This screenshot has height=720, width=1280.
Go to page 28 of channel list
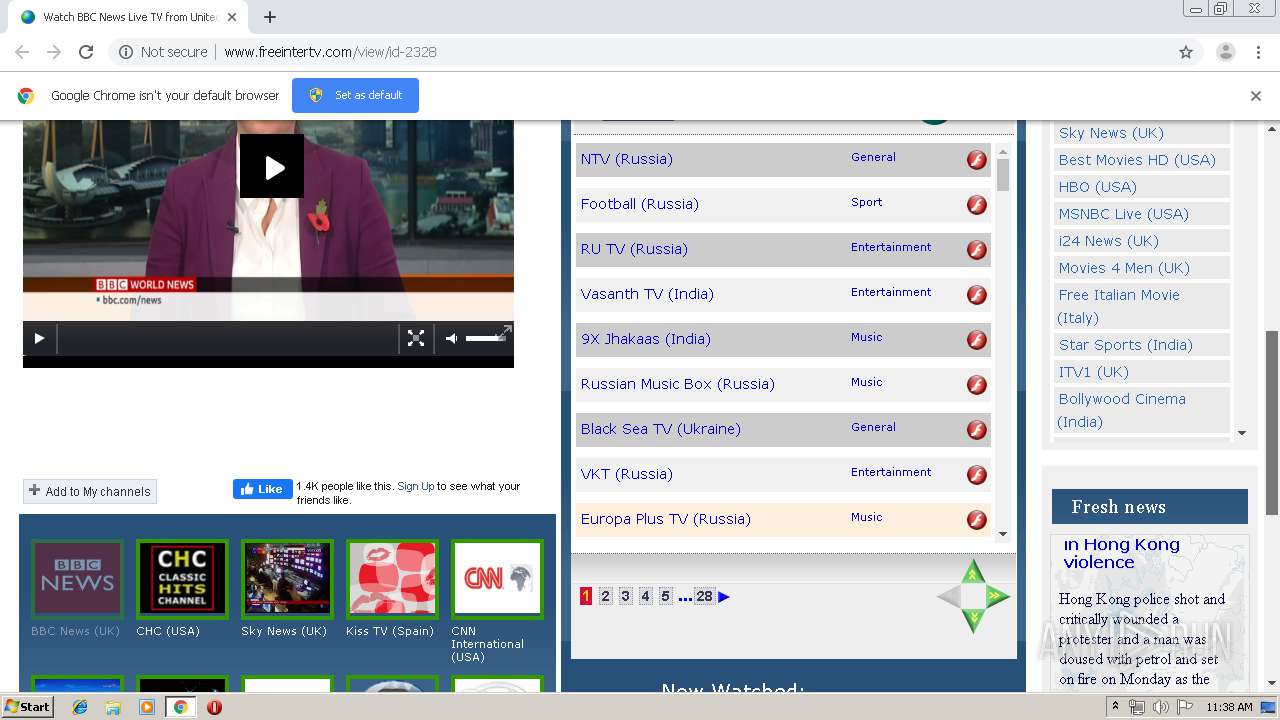(x=704, y=596)
